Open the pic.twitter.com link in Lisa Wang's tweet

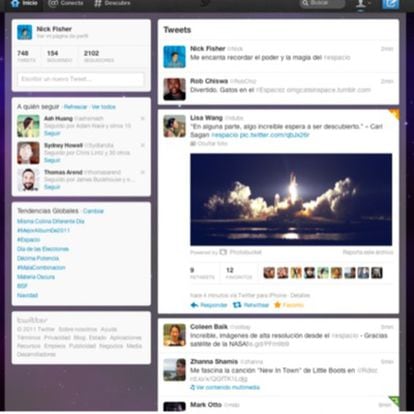[274, 135]
